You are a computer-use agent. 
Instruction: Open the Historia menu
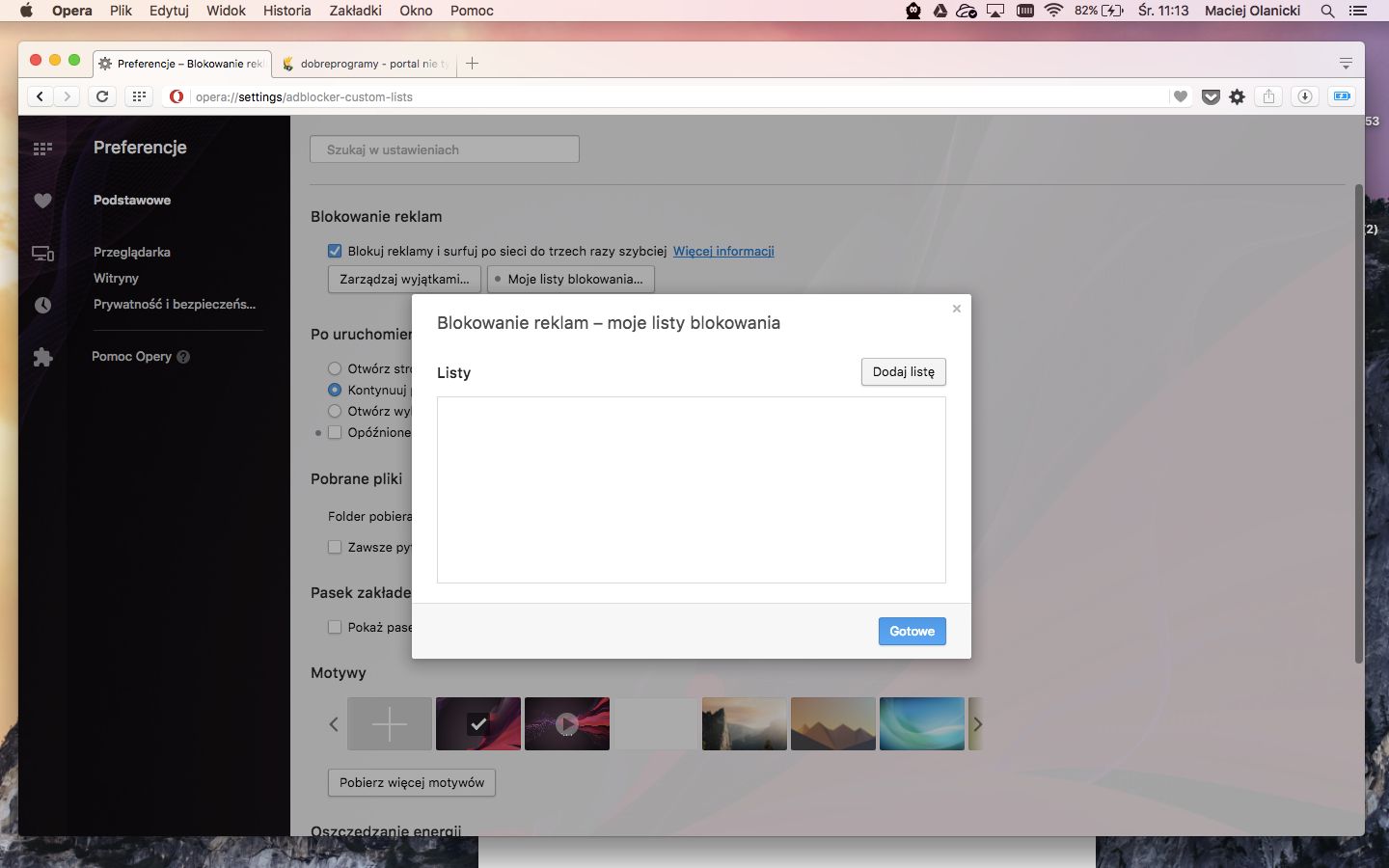287,11
